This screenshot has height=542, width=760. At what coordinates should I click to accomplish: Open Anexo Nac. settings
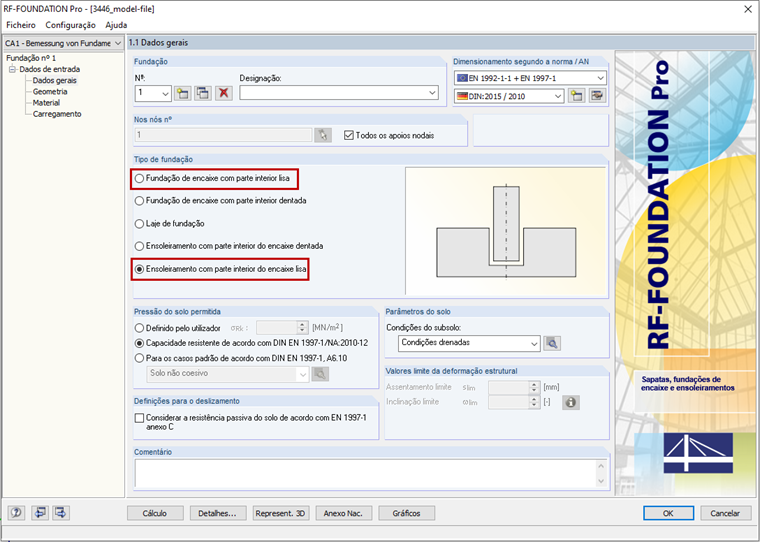click(x=343, y=513)
